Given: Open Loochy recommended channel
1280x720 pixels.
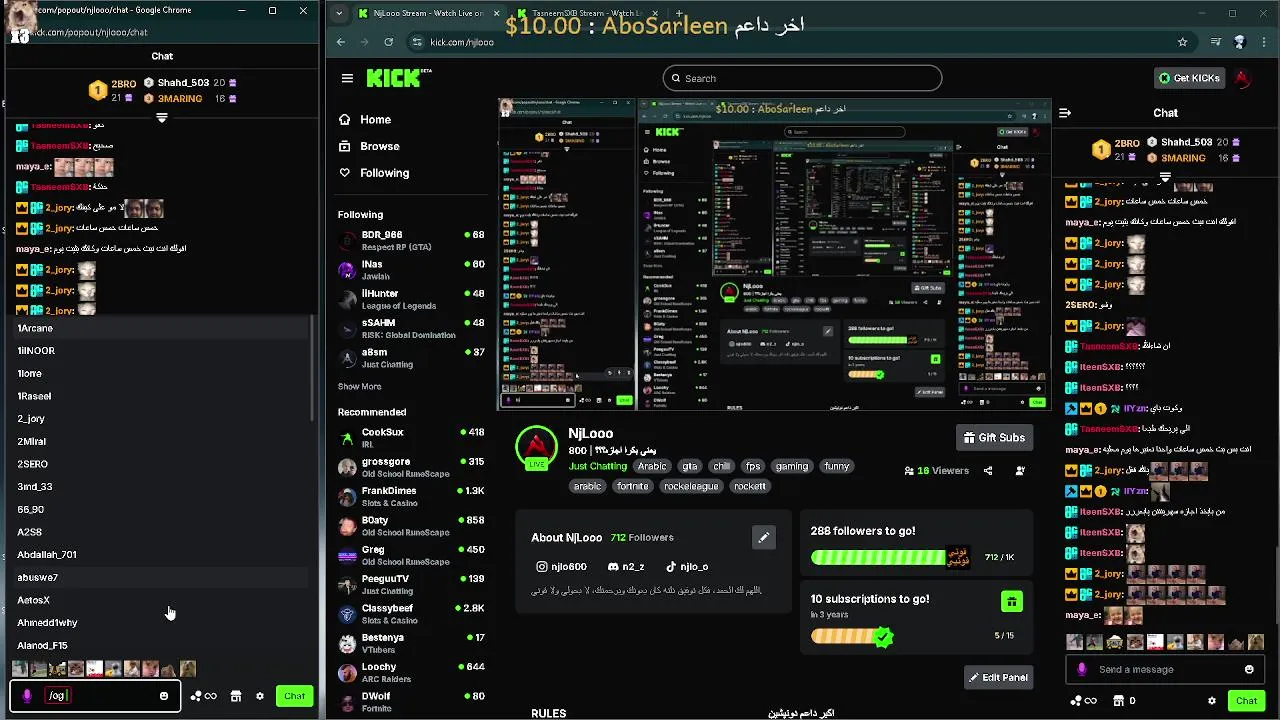Looking at the screenshot, I should tap(411, 672).
